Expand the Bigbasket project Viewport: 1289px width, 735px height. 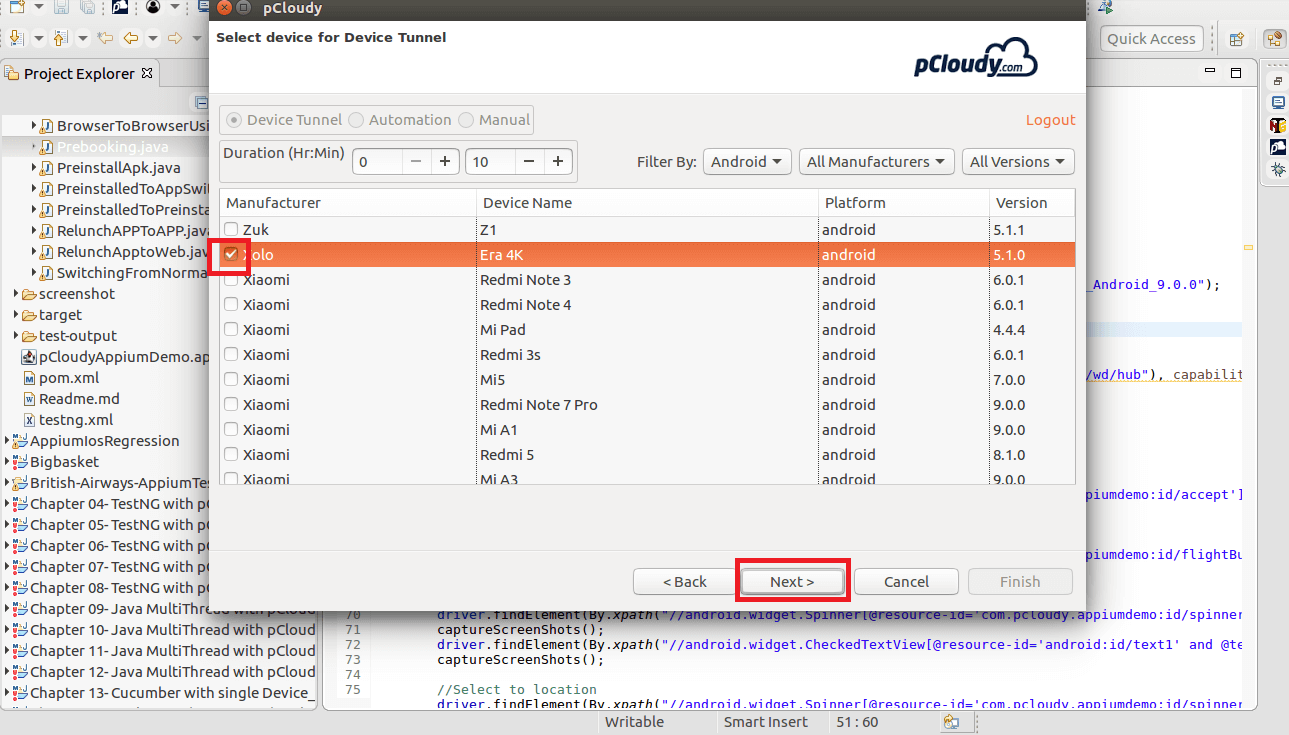[x=9, y=462]
